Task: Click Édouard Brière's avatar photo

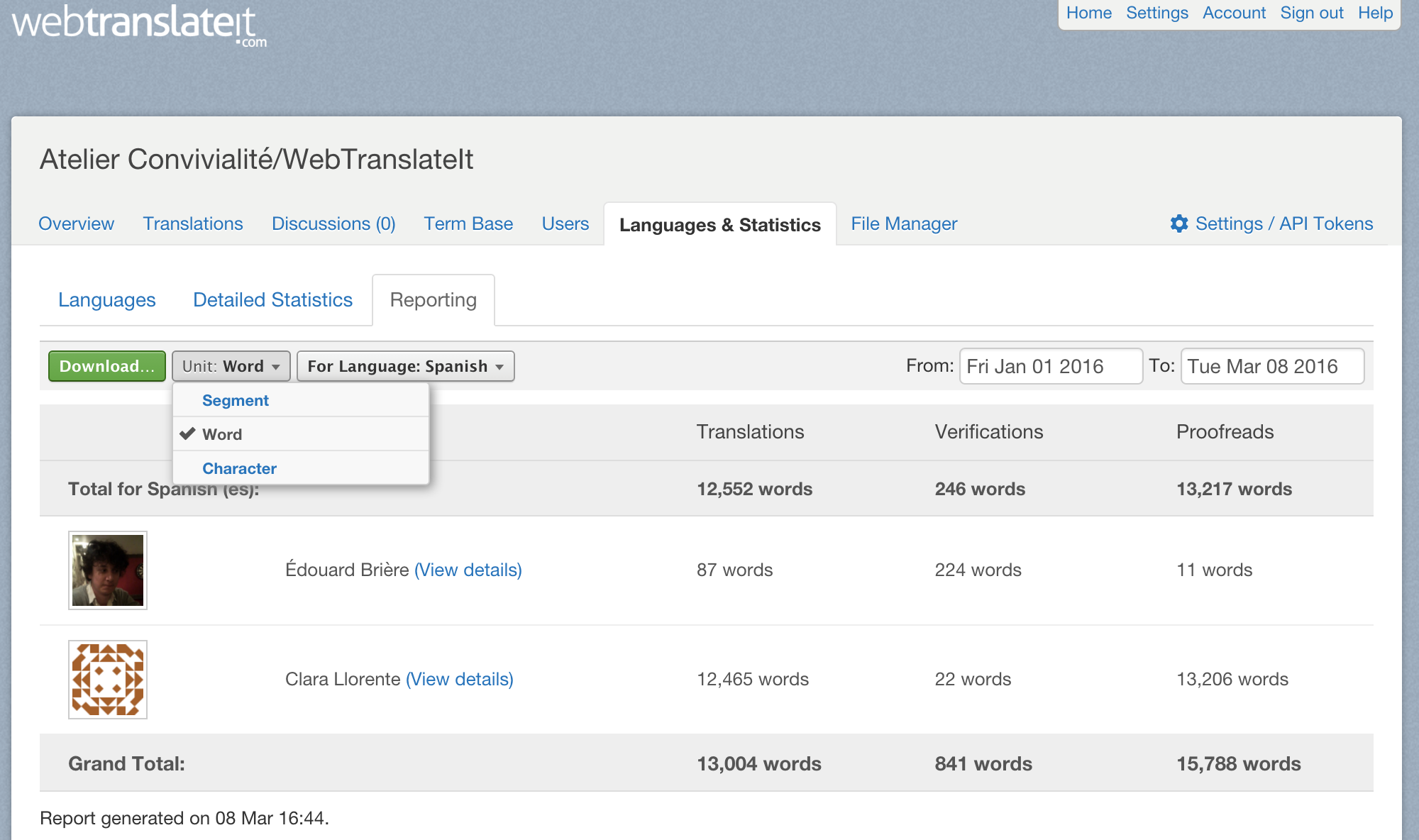Action: coord(108,570)
